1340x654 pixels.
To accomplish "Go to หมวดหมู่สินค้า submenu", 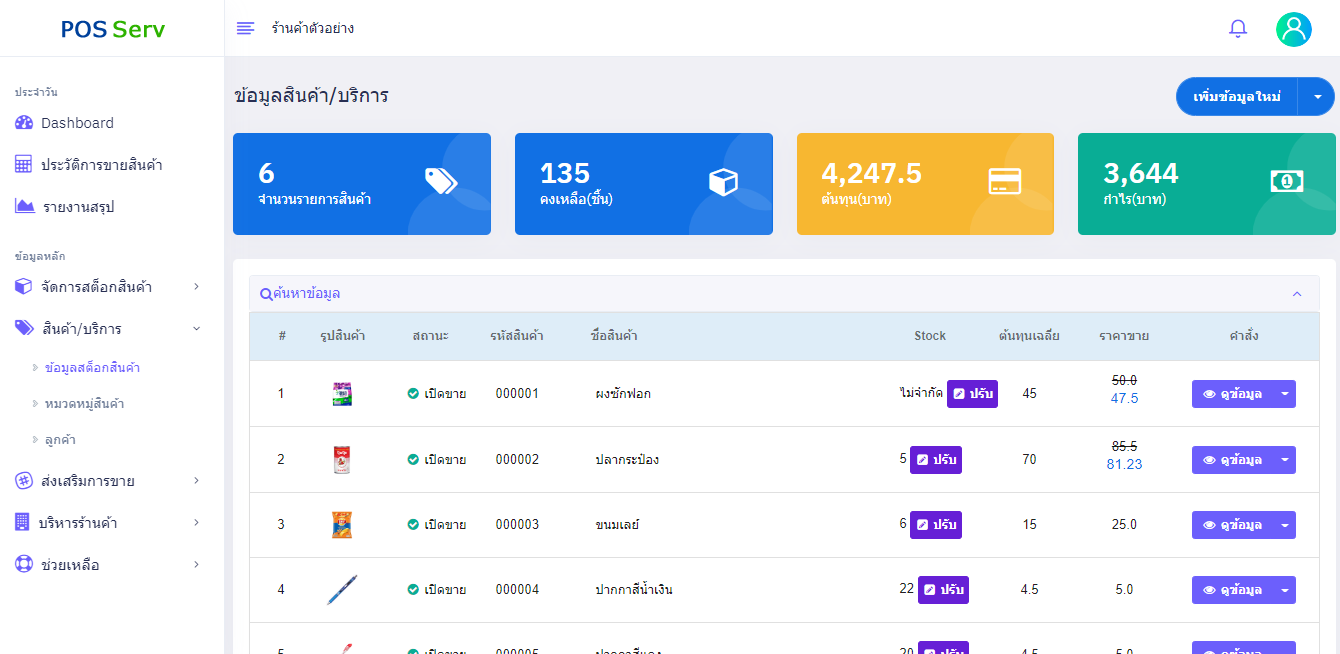I will click(85, 404).
